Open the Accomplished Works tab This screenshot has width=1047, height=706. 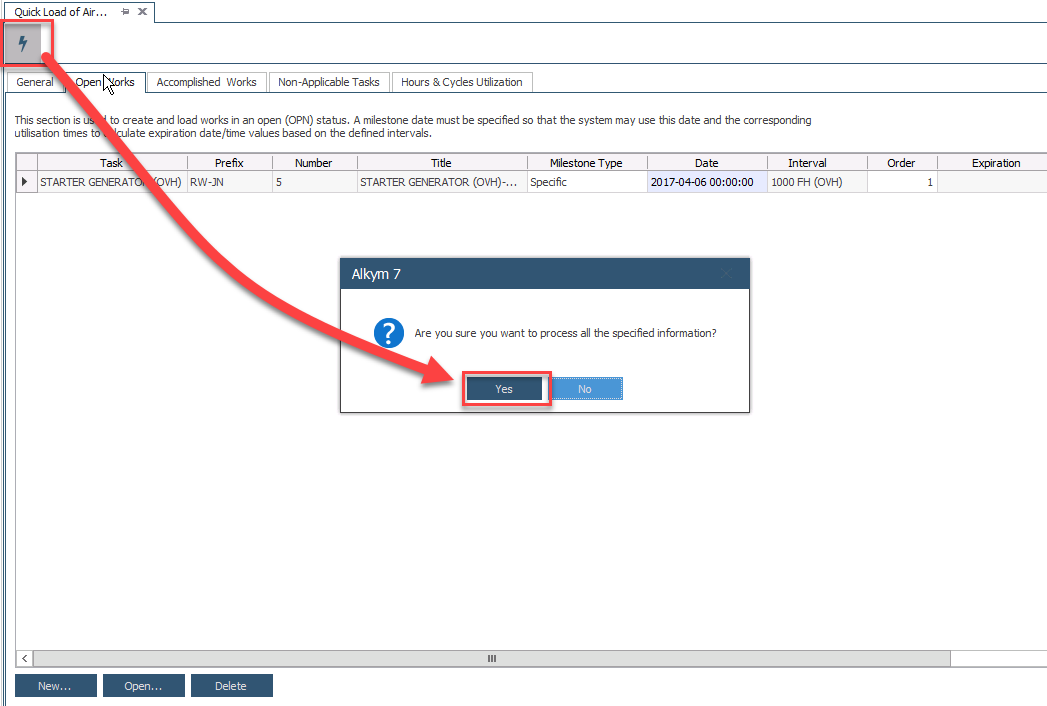pyautogui.click(x=206, y=82)
